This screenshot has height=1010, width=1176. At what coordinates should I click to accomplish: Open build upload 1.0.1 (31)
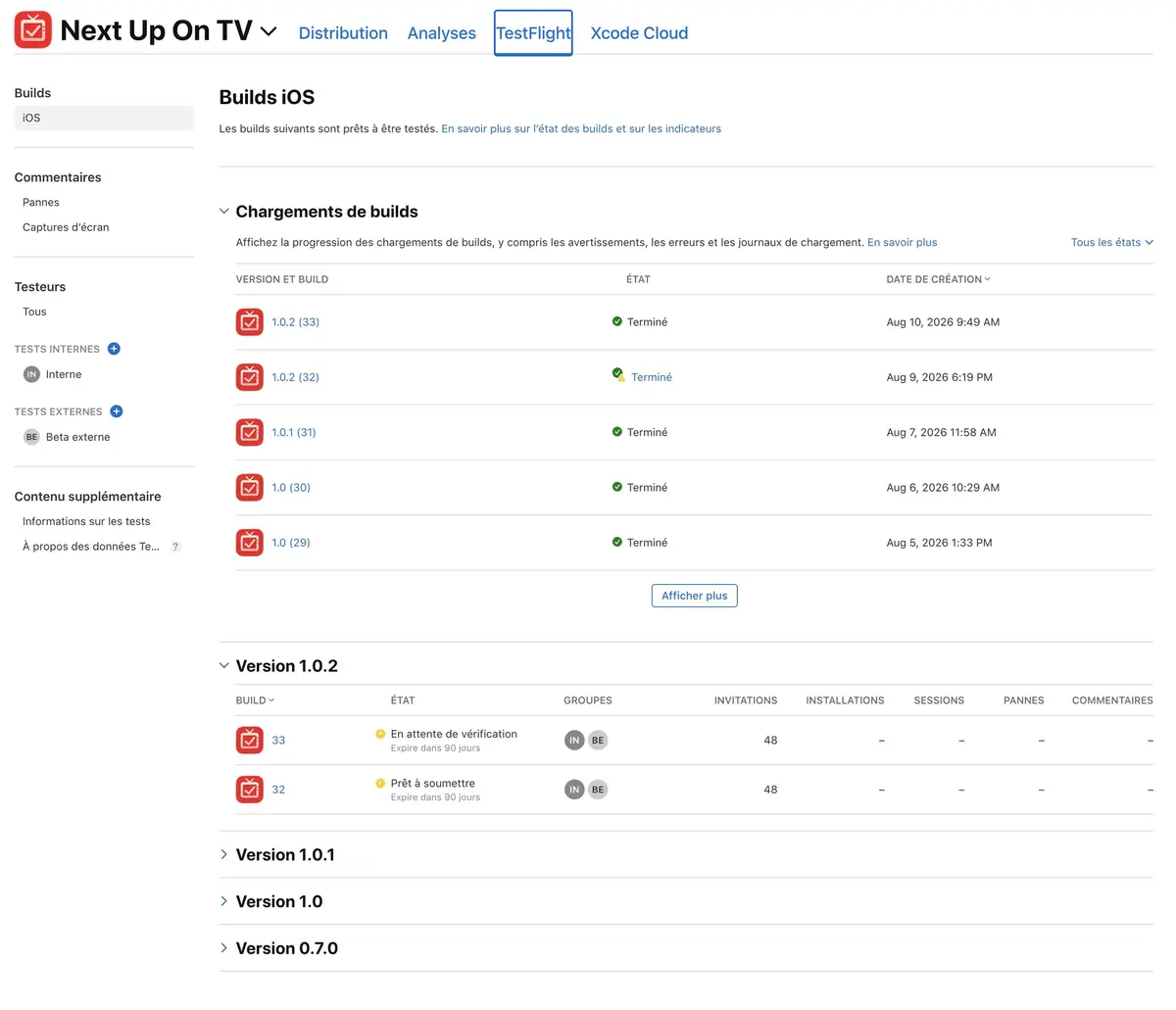click(x=294, y=432)
